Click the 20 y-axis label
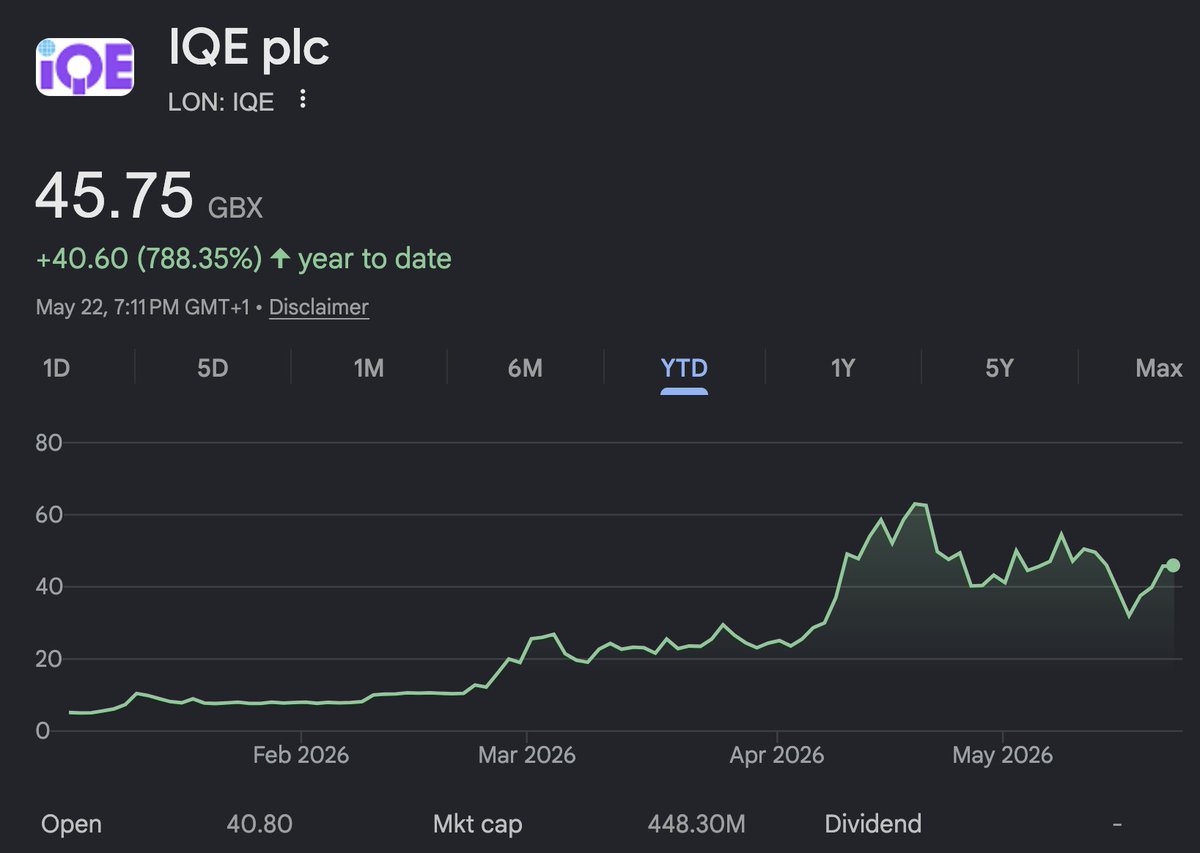The width and height of the screenshot is (1200, 853). click(x=48, y=659)
